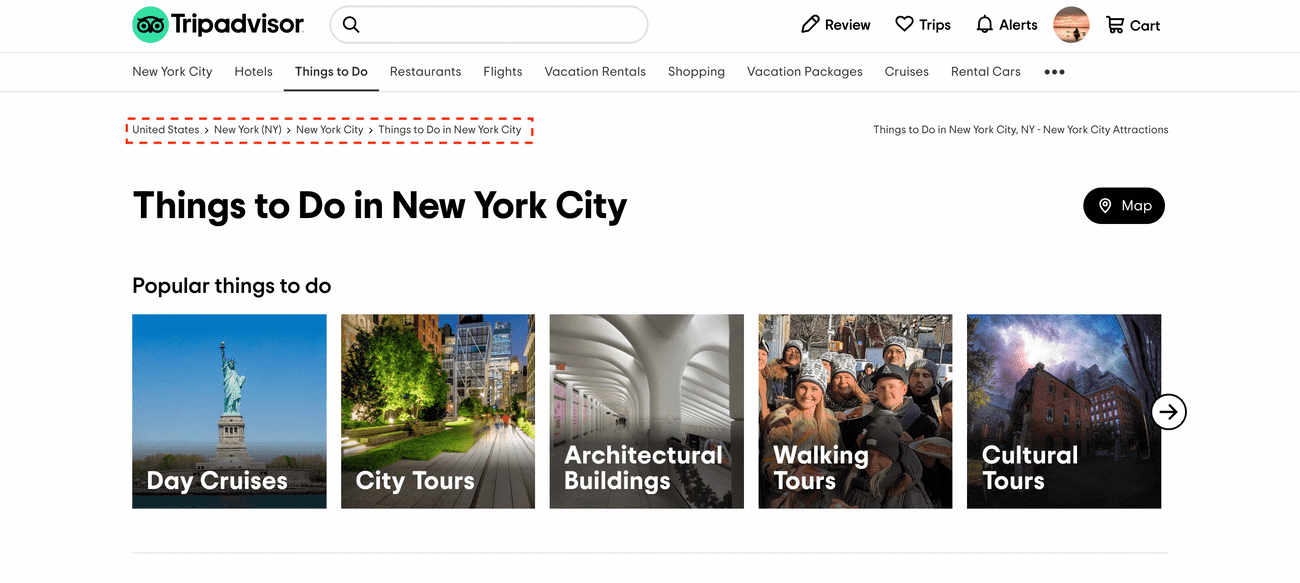Open the Walking Tours card
This screenshot has height=583, width=1300.
coord(855,412)
